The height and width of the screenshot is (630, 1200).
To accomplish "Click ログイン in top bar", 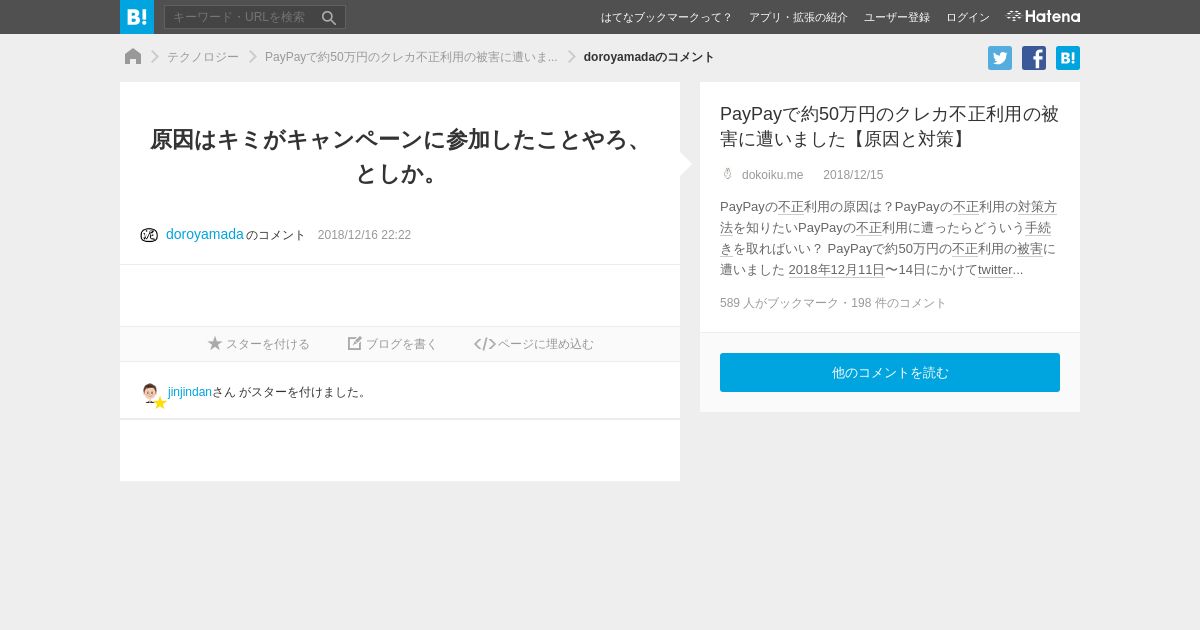I will (x=968, y=17).
